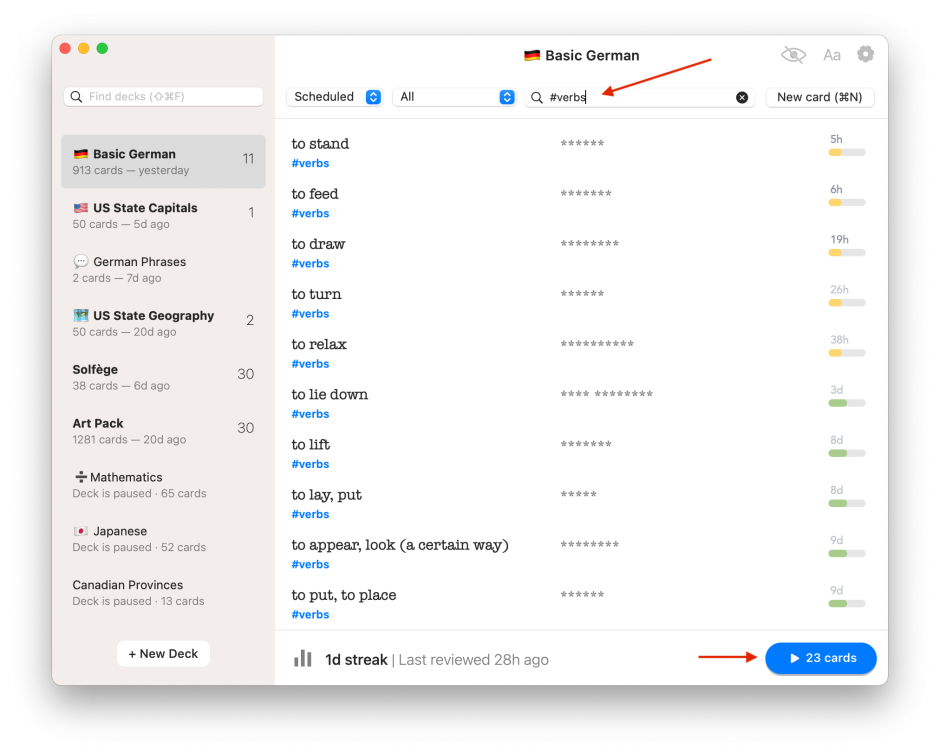Select the 'to stand' card
This screenshot has height=754, width=940.
click(581, 153)
